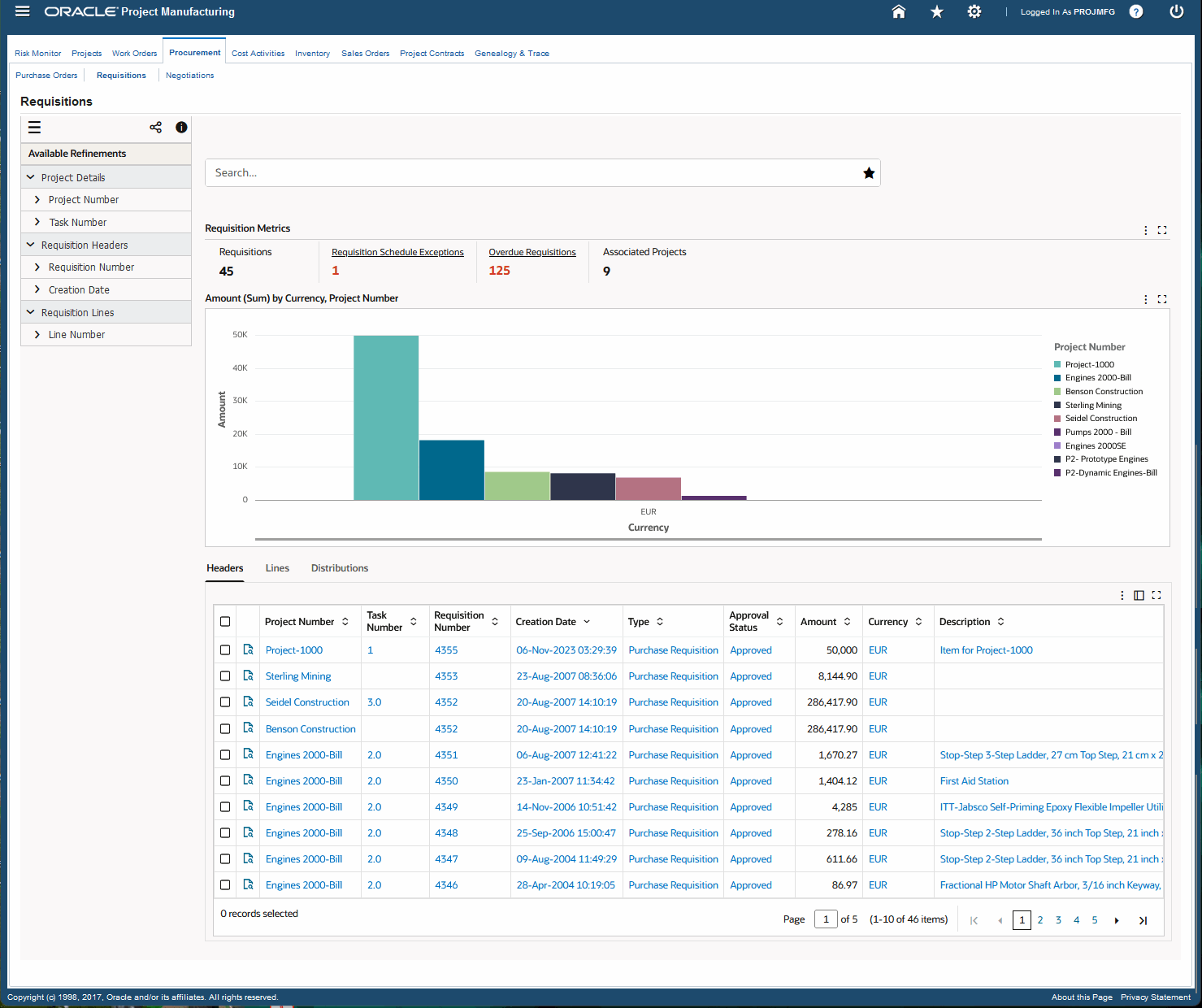Click the Logout power icon
The image size is (1202, 1008).
1176,11
